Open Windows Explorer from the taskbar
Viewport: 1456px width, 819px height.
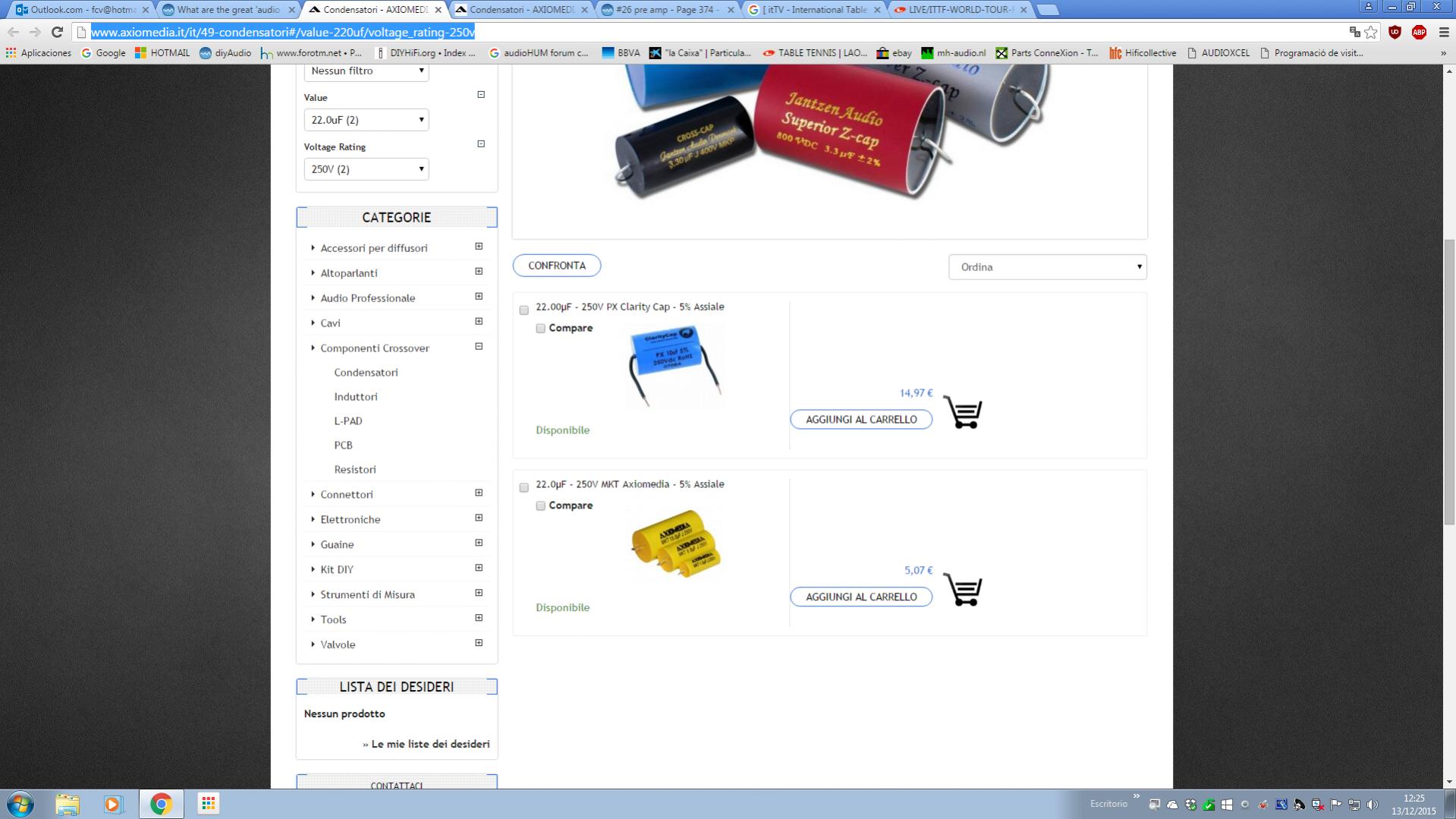67,804
